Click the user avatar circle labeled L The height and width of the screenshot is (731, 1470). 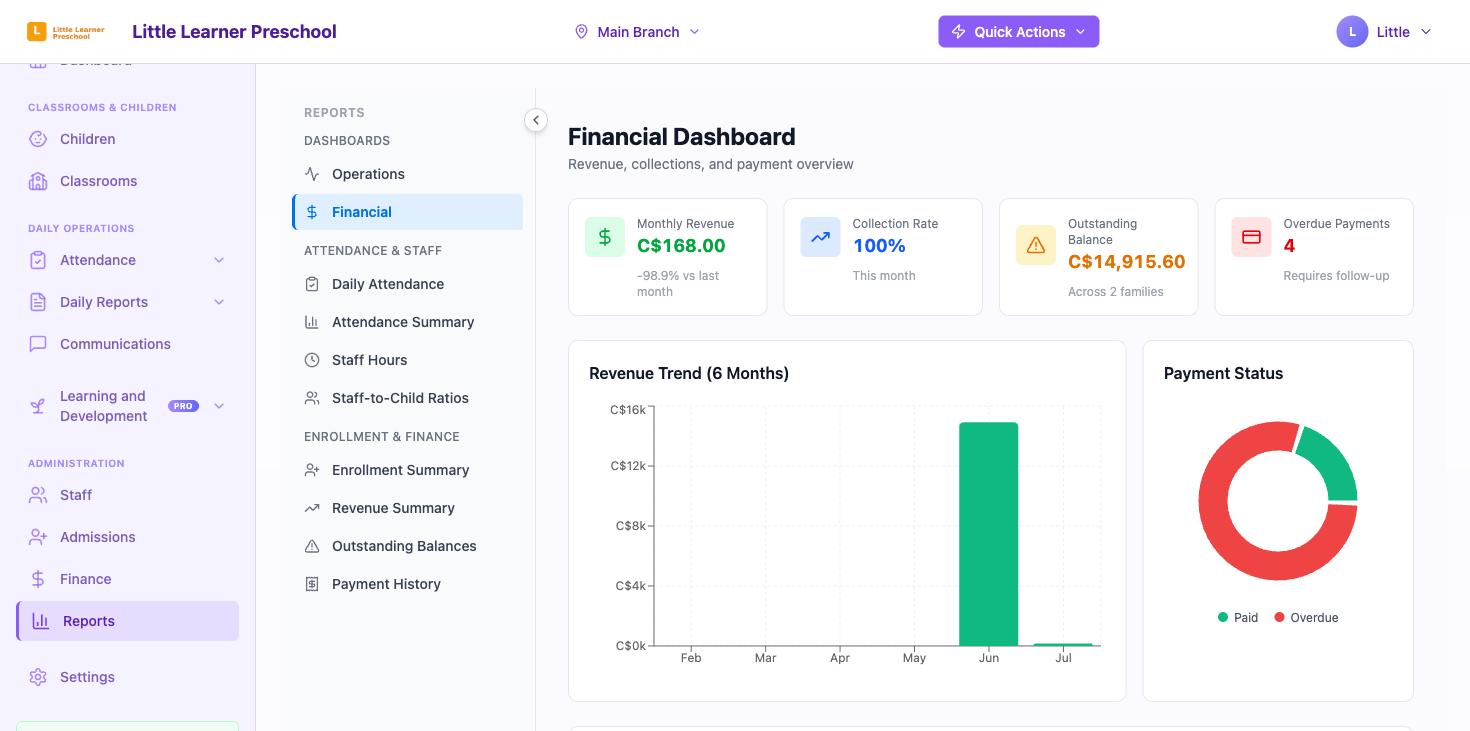[x=1352, y=32]
